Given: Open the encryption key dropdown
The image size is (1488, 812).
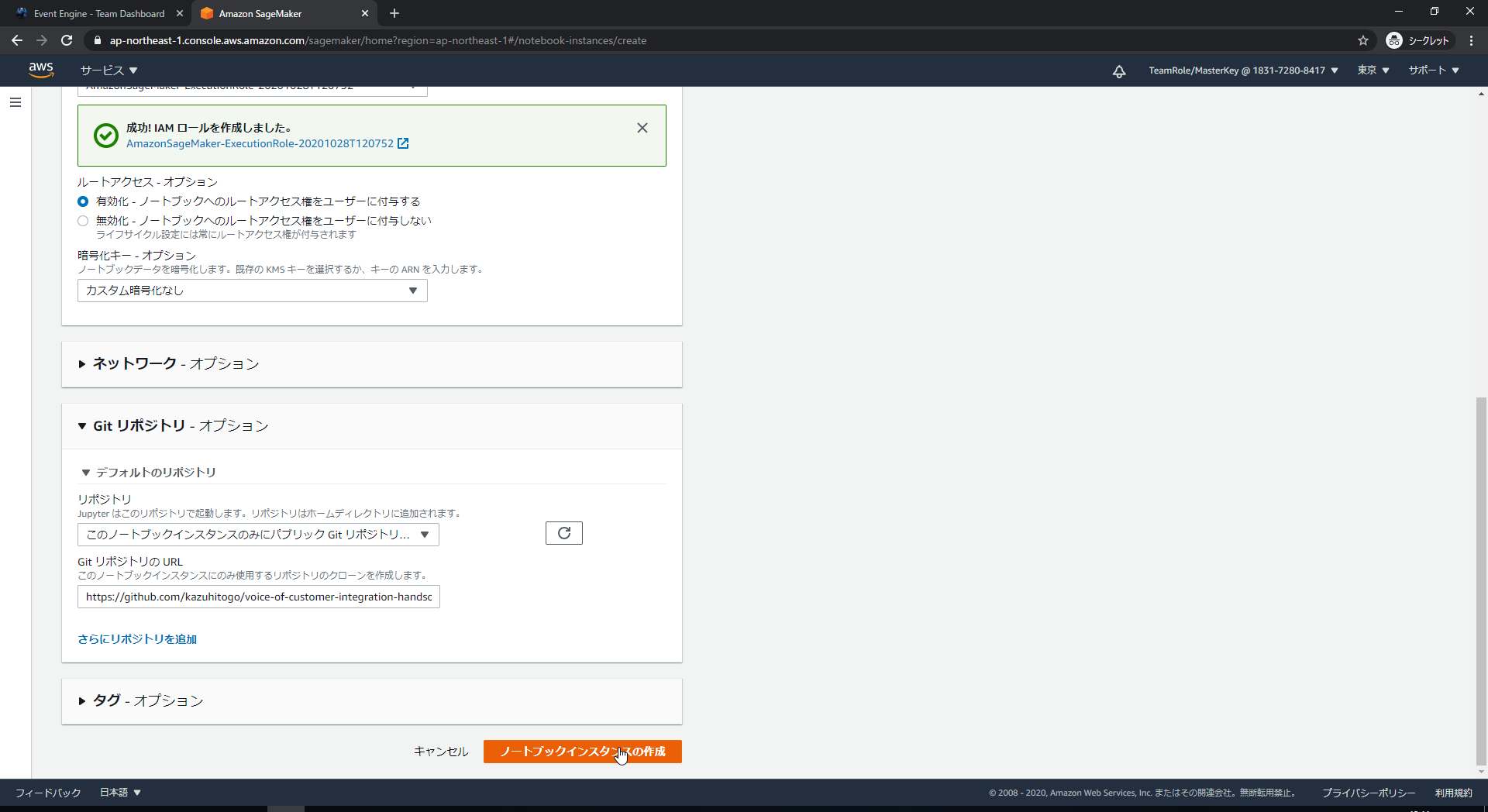Looking at the screenshot, I should tap(253, 291).
